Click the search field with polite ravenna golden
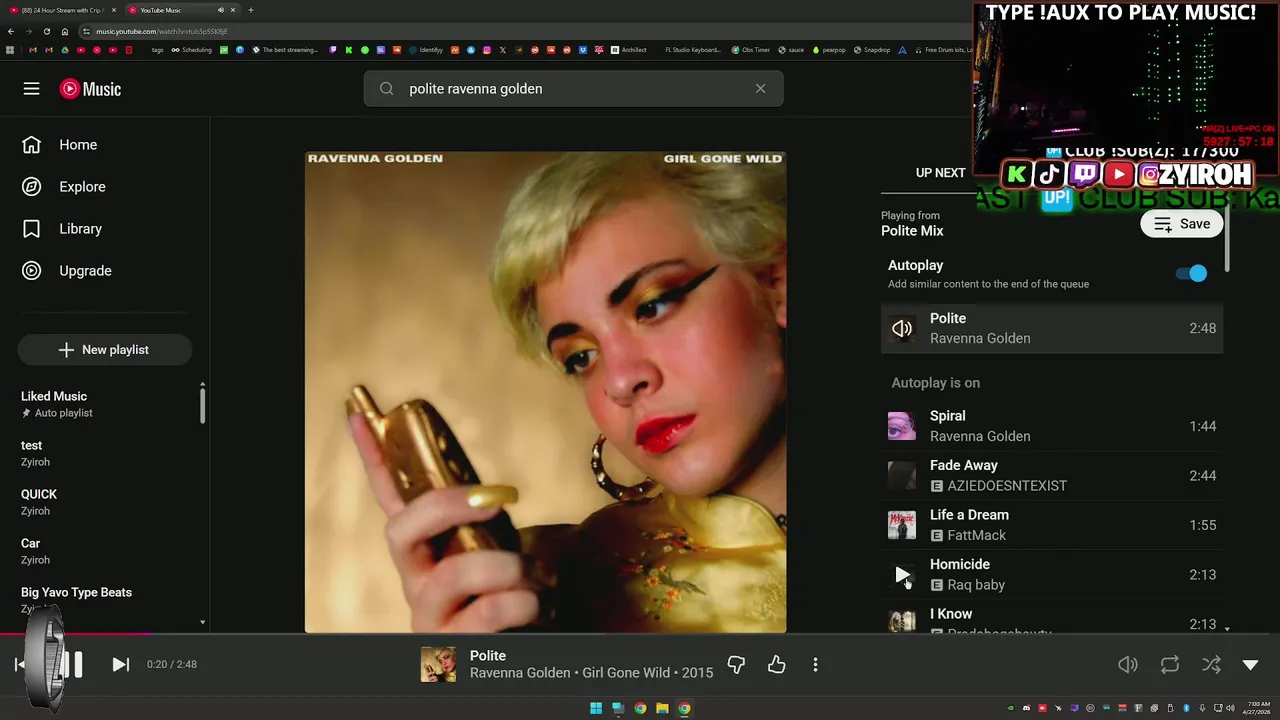Viewport: 1280px width, 720px height. pyautogui.click(x=573, y=89)
